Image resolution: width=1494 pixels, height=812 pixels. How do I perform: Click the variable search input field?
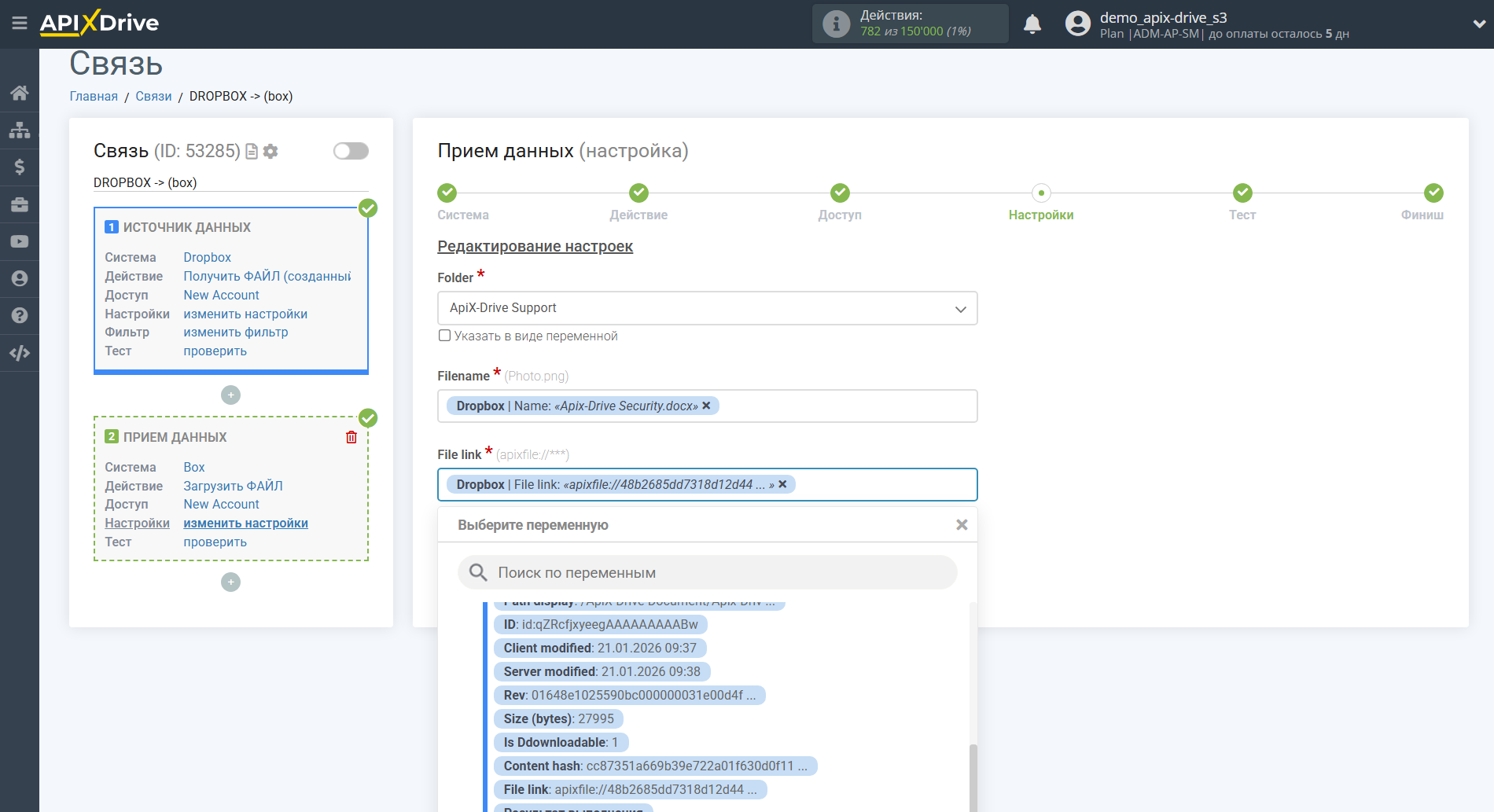pyautogui.click(x=708, y=572)
